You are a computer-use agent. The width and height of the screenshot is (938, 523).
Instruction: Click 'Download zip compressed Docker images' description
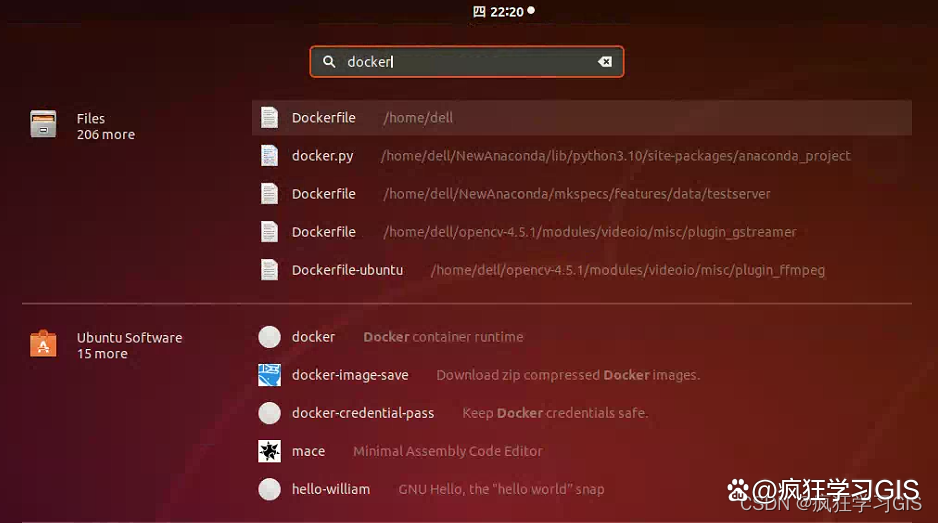pos(568,375)
